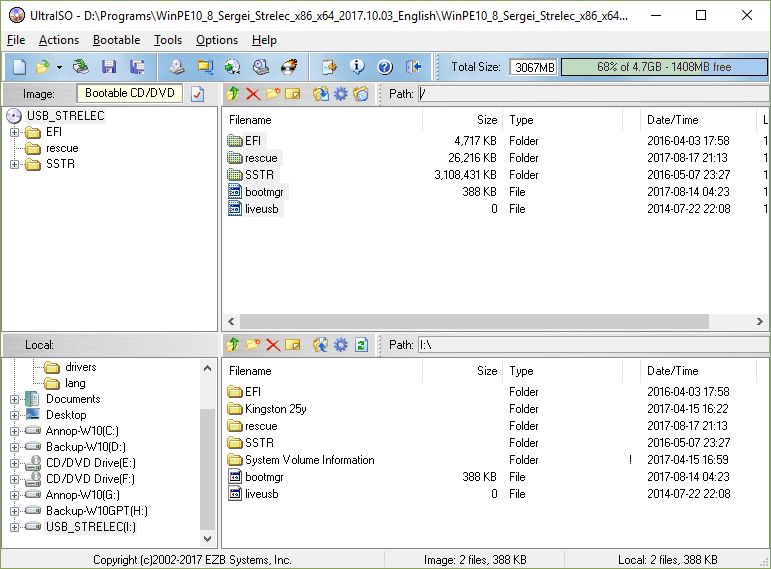Viewport: 771px width, 569px height.
Task: Click the green Refresh icon in Local toolbar
Action: [x=361, y=345]
